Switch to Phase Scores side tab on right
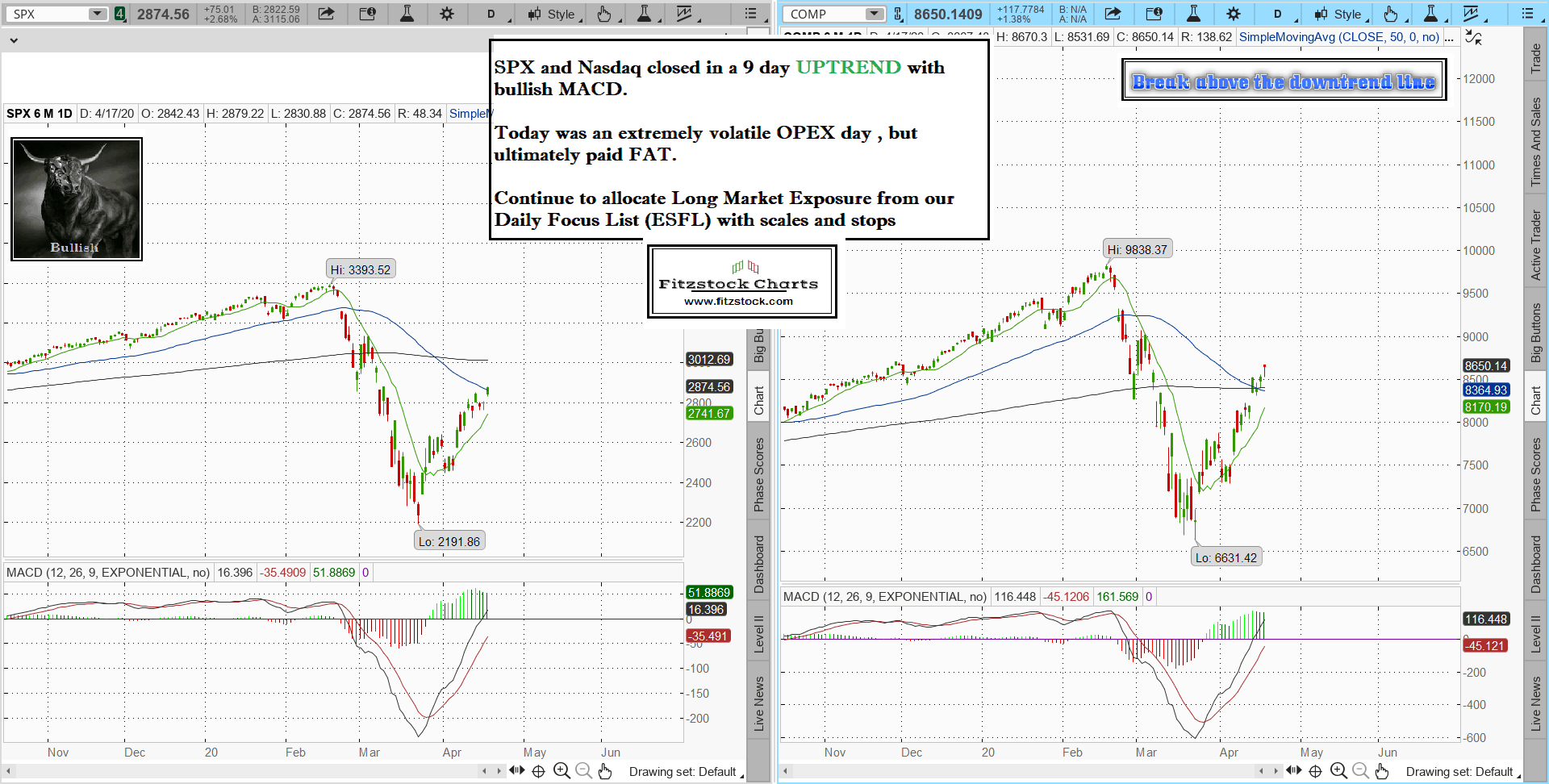Image resolution: width=1549 pixels, height=784 pixels. (x=1536, y=474)
